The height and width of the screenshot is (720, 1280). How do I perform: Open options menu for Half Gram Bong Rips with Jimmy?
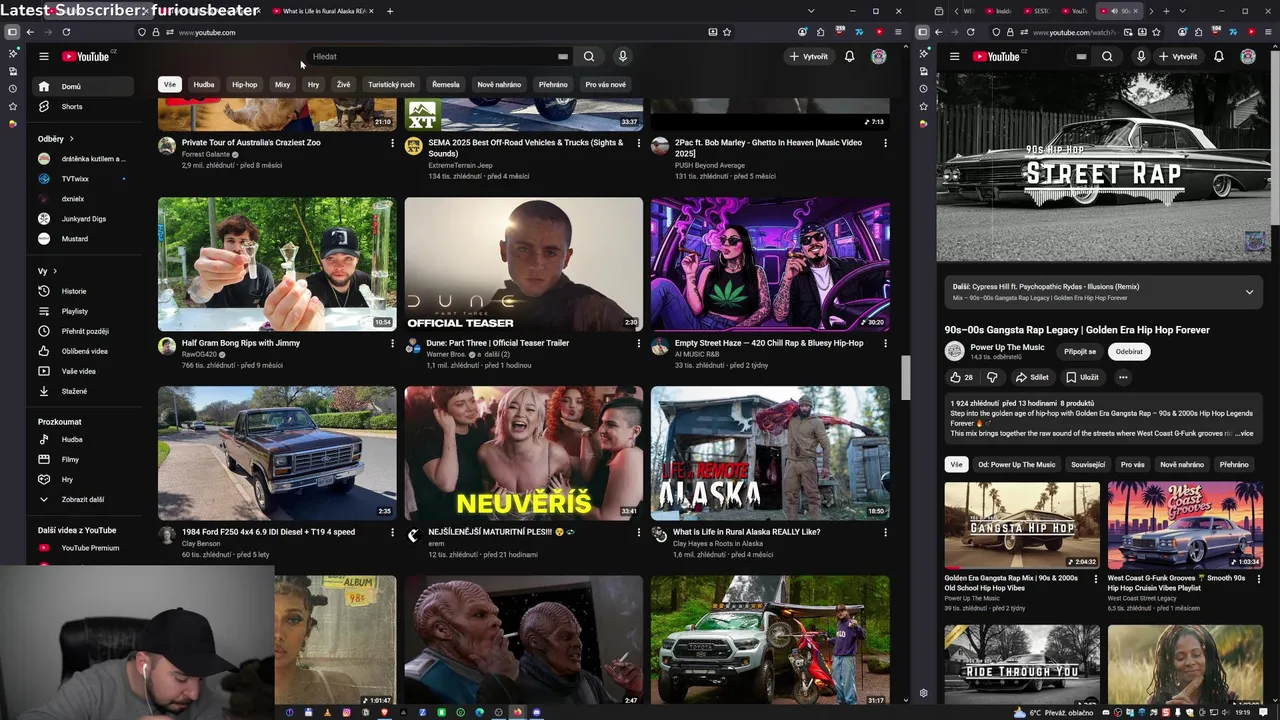(392, 343)
